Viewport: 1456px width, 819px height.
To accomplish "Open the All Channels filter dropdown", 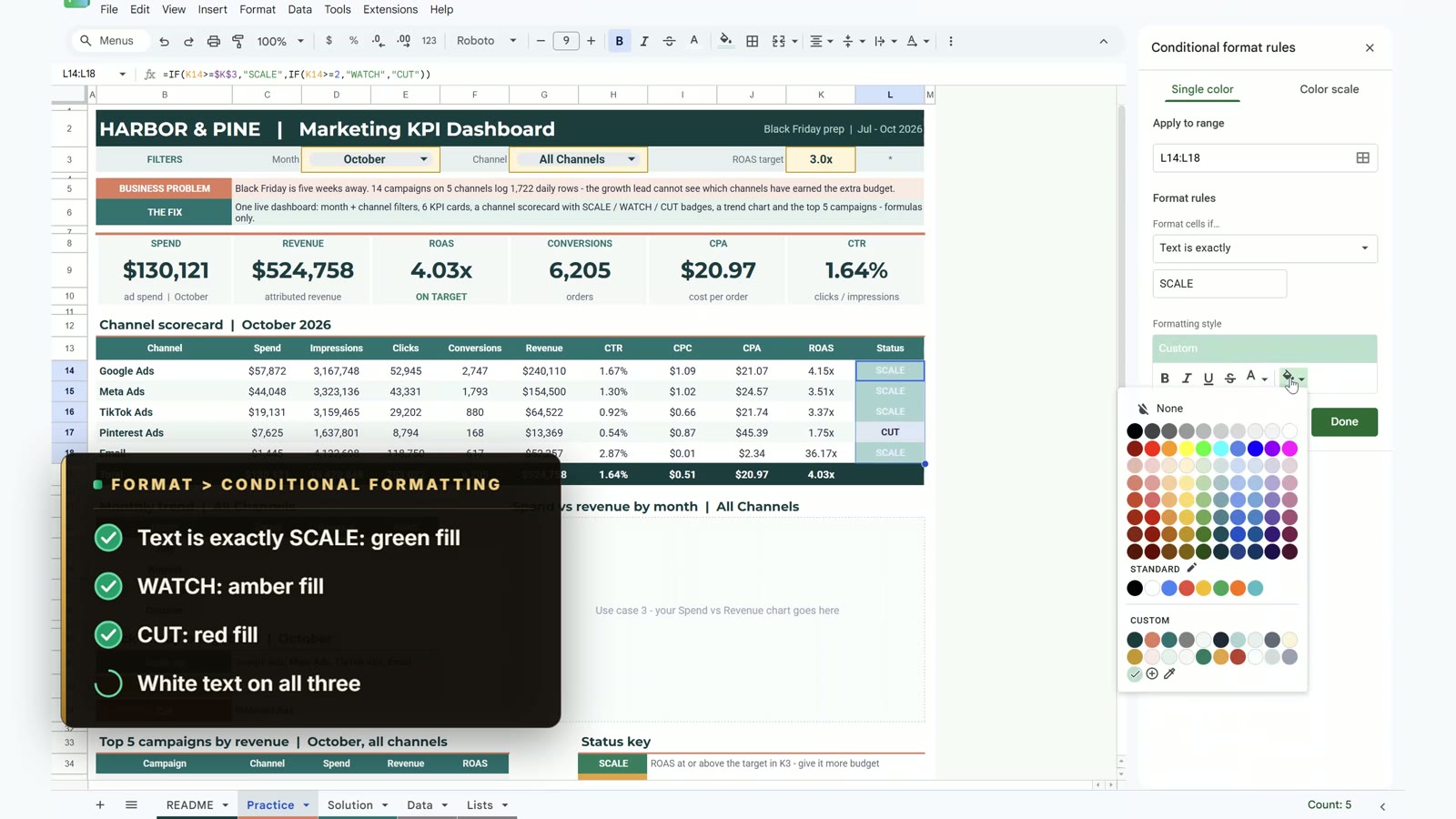I will click(578, 159).
